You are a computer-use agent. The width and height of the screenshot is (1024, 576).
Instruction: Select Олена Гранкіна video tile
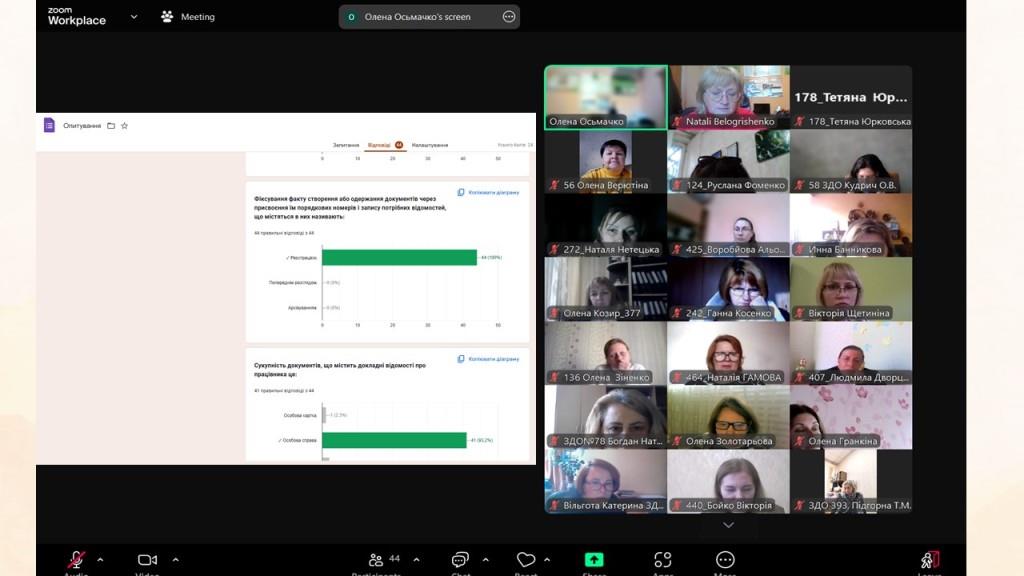tap(851, 417)
